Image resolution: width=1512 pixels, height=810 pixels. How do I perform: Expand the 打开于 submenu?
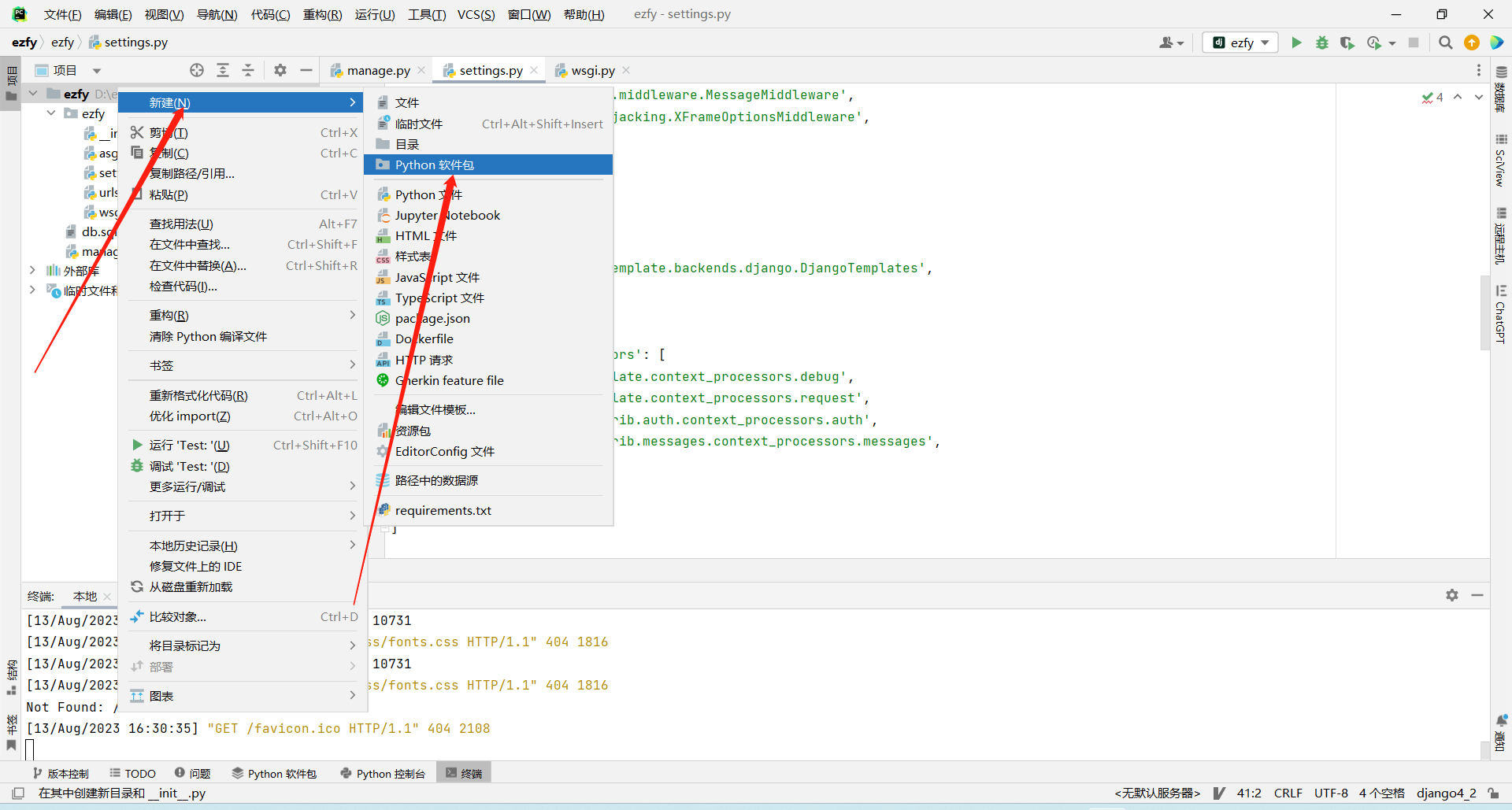243,516
